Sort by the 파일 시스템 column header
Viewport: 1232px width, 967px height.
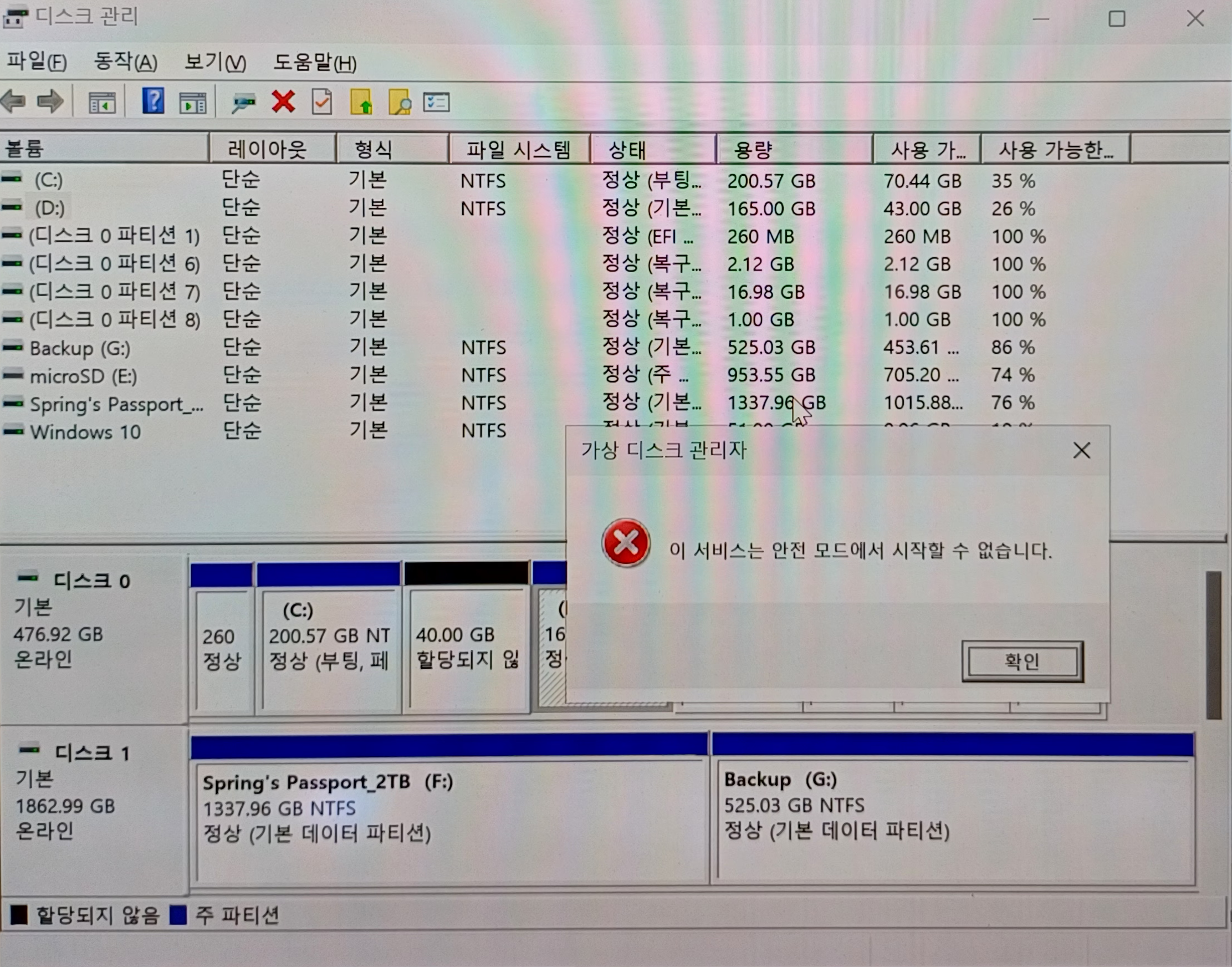pos(518,150)
